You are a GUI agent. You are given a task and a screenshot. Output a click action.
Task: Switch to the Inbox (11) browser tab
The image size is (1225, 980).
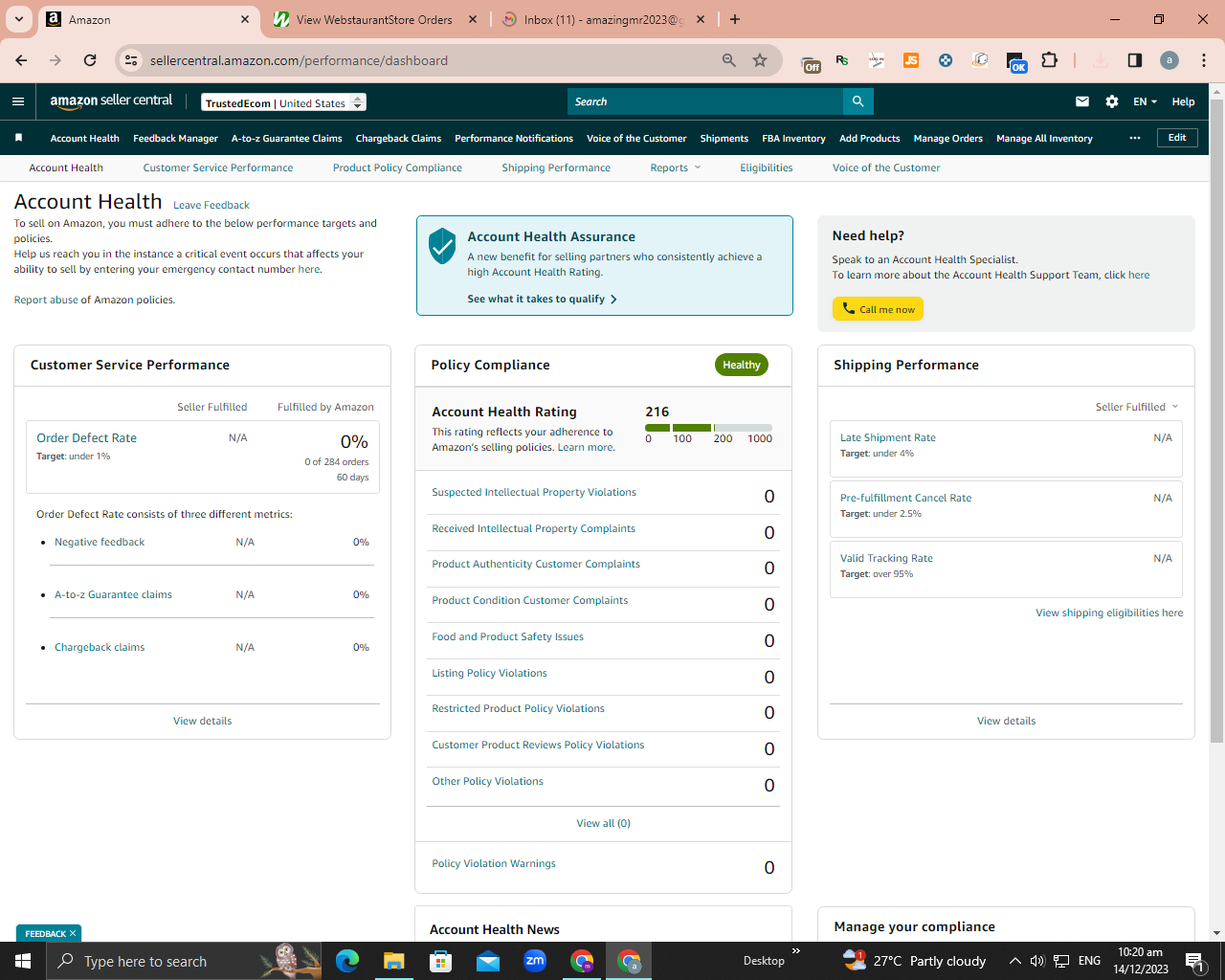[x=604, y=19]
